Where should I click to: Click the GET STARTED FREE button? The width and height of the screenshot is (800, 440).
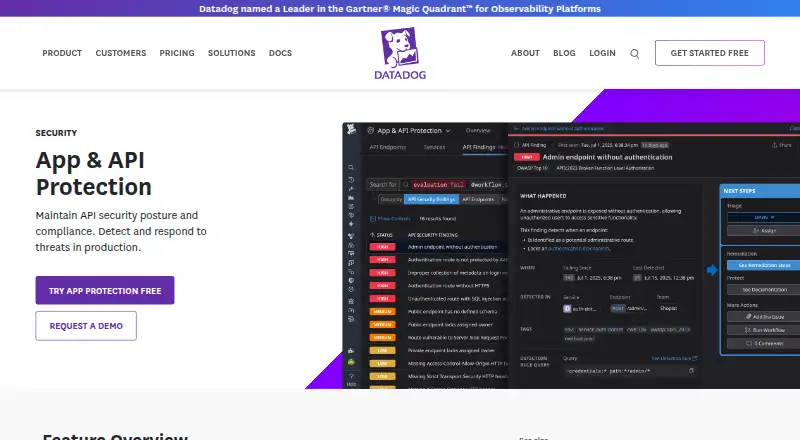click(710, 53)
